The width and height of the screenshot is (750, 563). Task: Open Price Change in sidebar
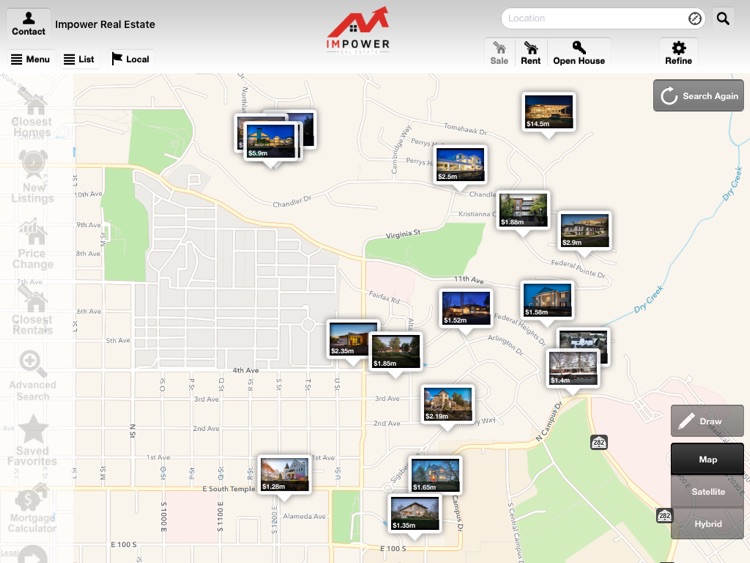(x=33, y=244)
